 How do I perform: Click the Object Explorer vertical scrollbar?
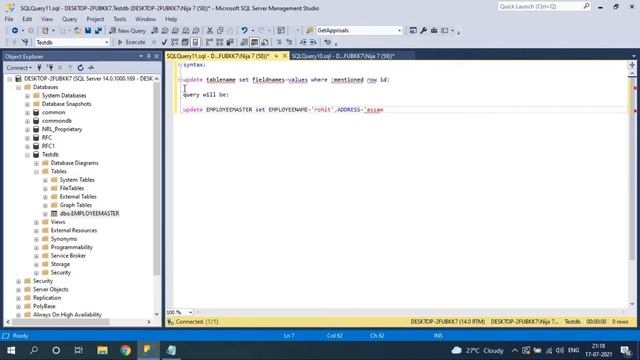[x=157, y=180]
